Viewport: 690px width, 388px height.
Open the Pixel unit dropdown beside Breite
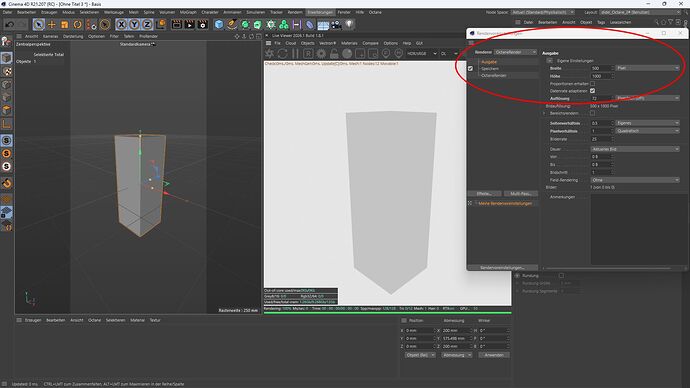click(647, 68)
